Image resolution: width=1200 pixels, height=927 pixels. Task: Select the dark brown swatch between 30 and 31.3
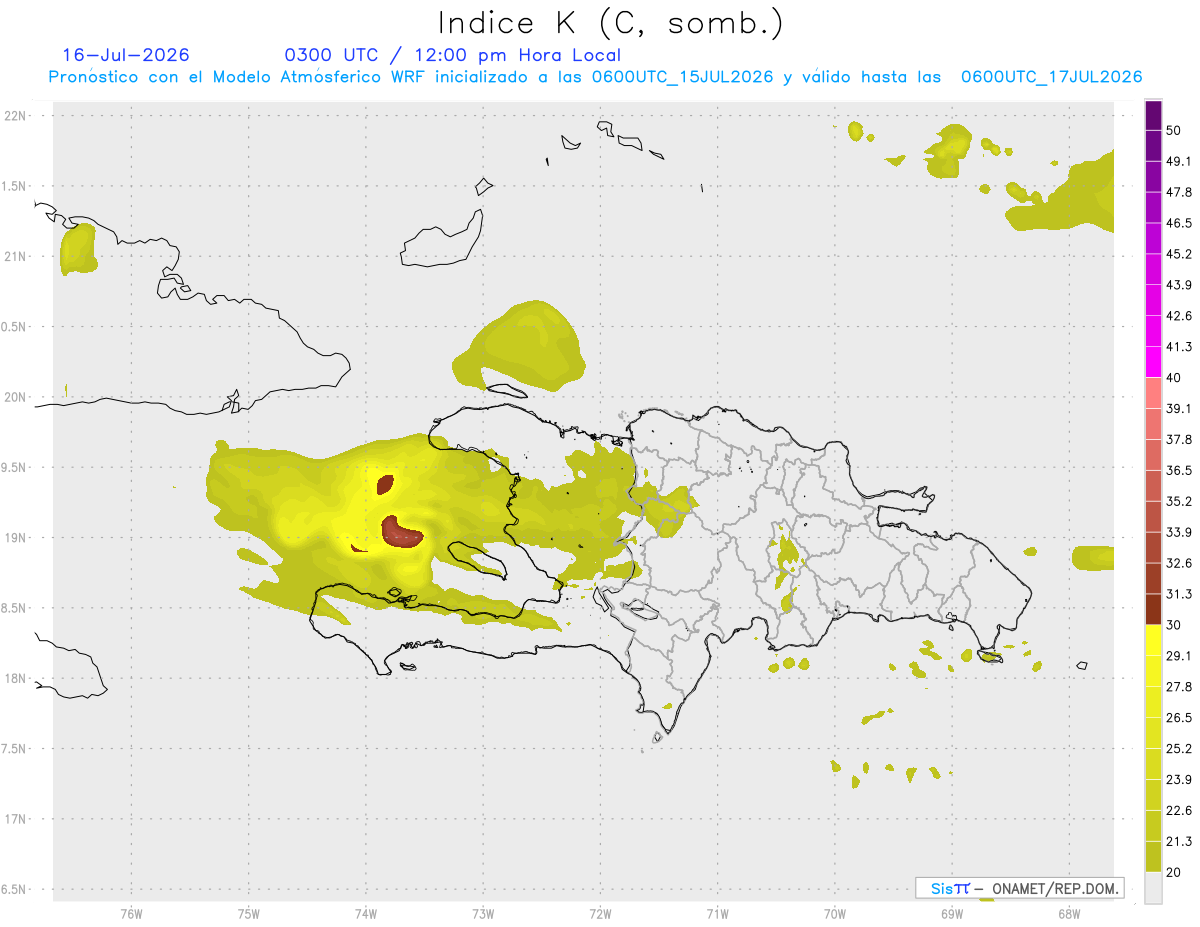tap(1153, 609)
